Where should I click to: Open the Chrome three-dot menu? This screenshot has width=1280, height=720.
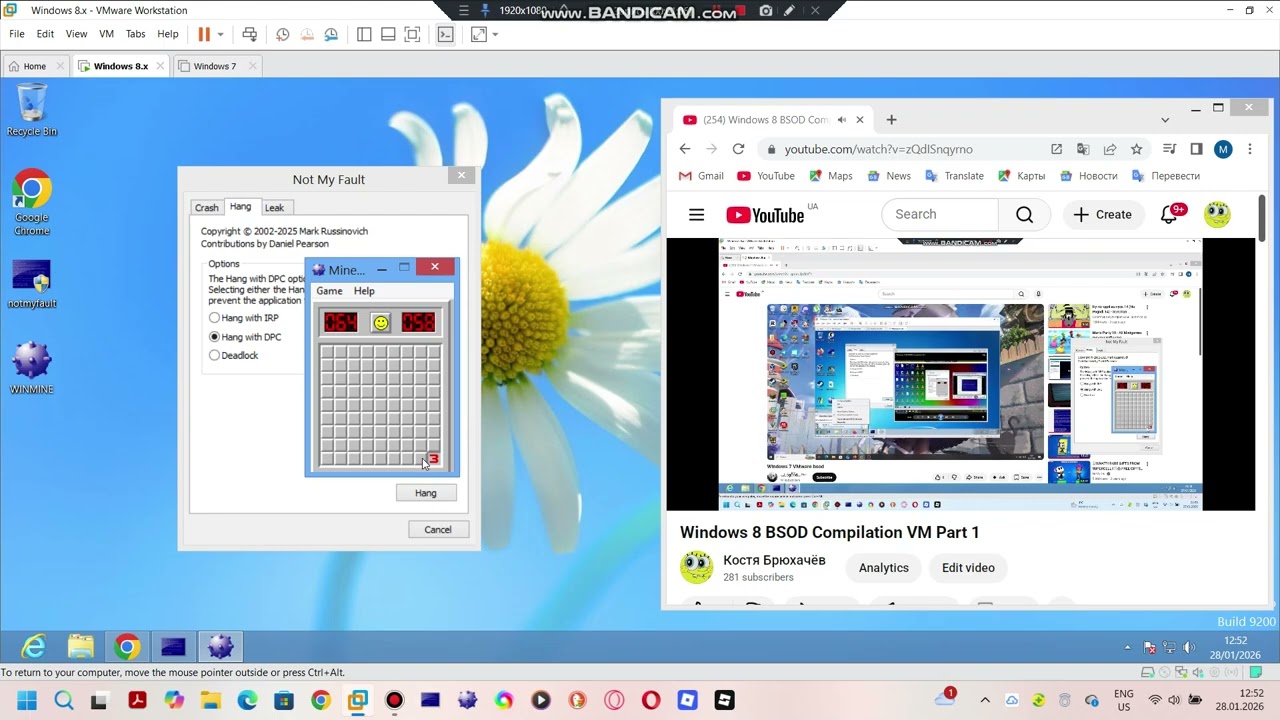[1249, 149]
